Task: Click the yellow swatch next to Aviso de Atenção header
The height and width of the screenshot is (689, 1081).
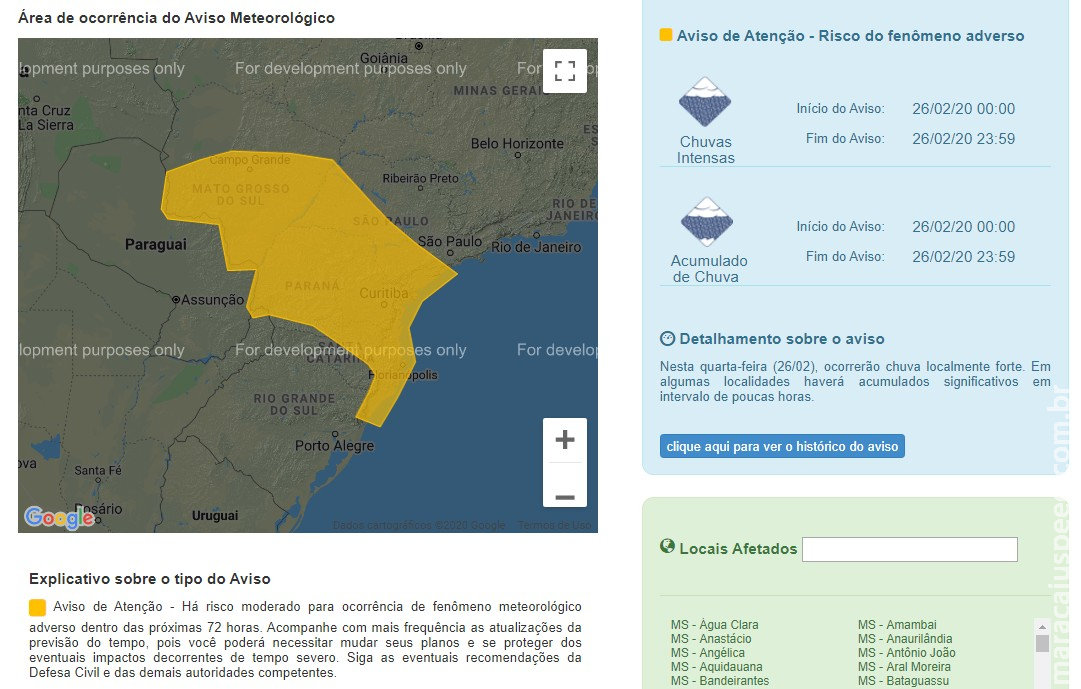Action: click(x=666, y=36)
